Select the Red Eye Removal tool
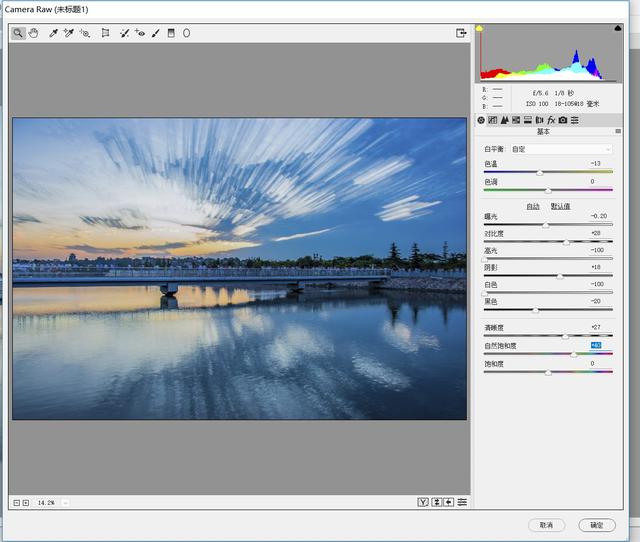Screen dimensions: 640x542 click(140, 33)
